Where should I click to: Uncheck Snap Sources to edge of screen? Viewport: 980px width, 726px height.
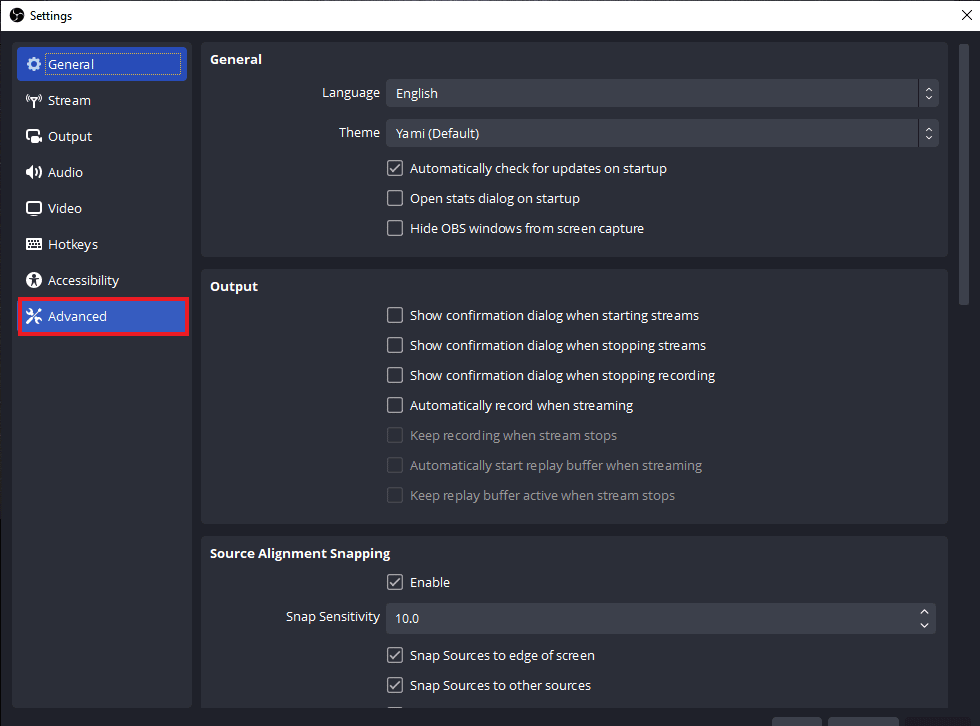click(395, 655)
